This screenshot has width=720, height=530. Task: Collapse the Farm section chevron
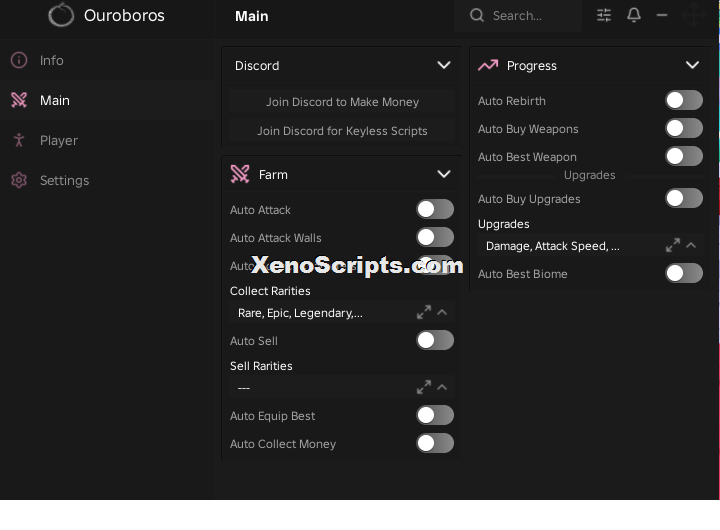point(444,174)
